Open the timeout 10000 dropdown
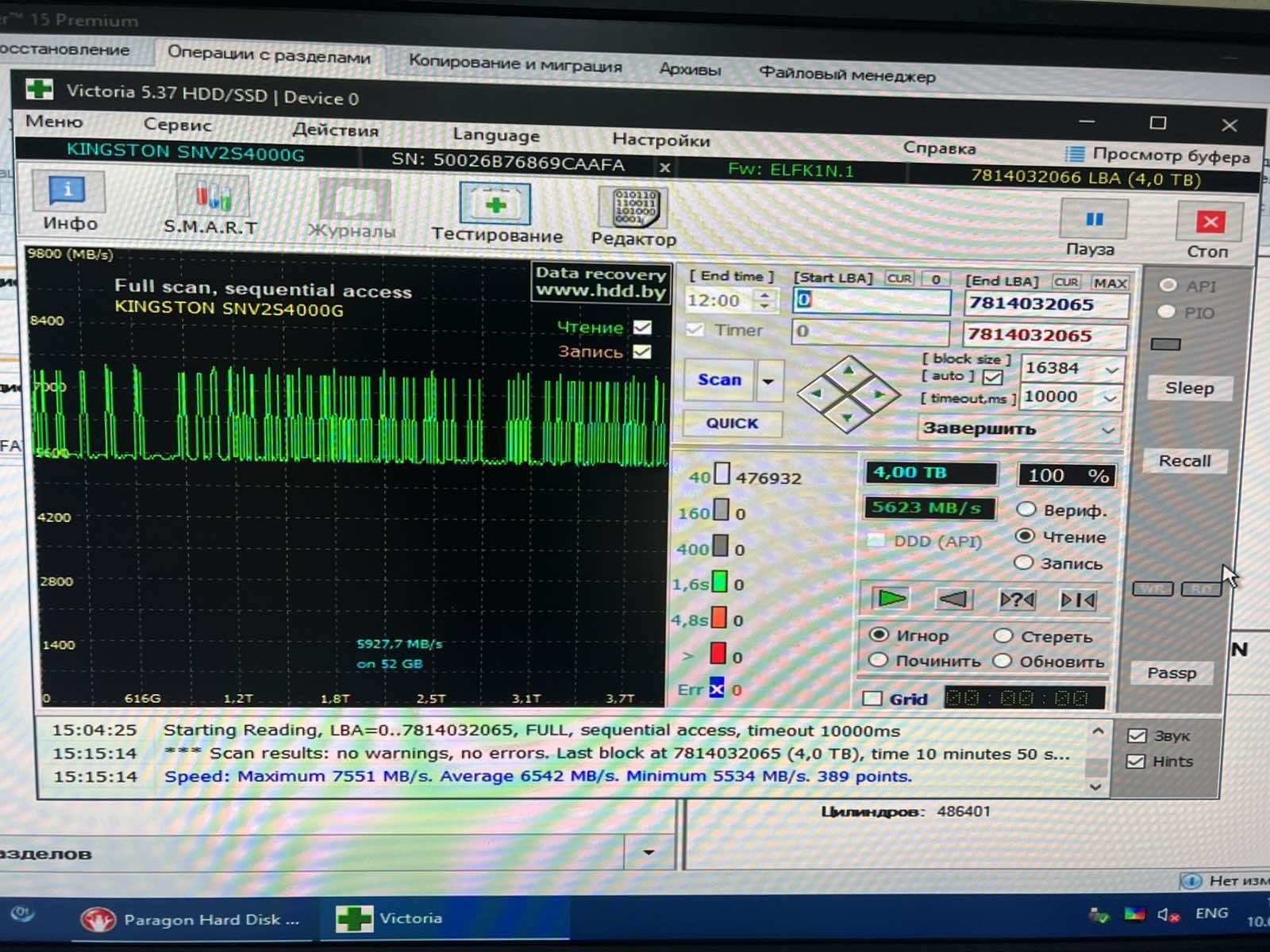The image size is (1270, 952). pos(1110,397)
